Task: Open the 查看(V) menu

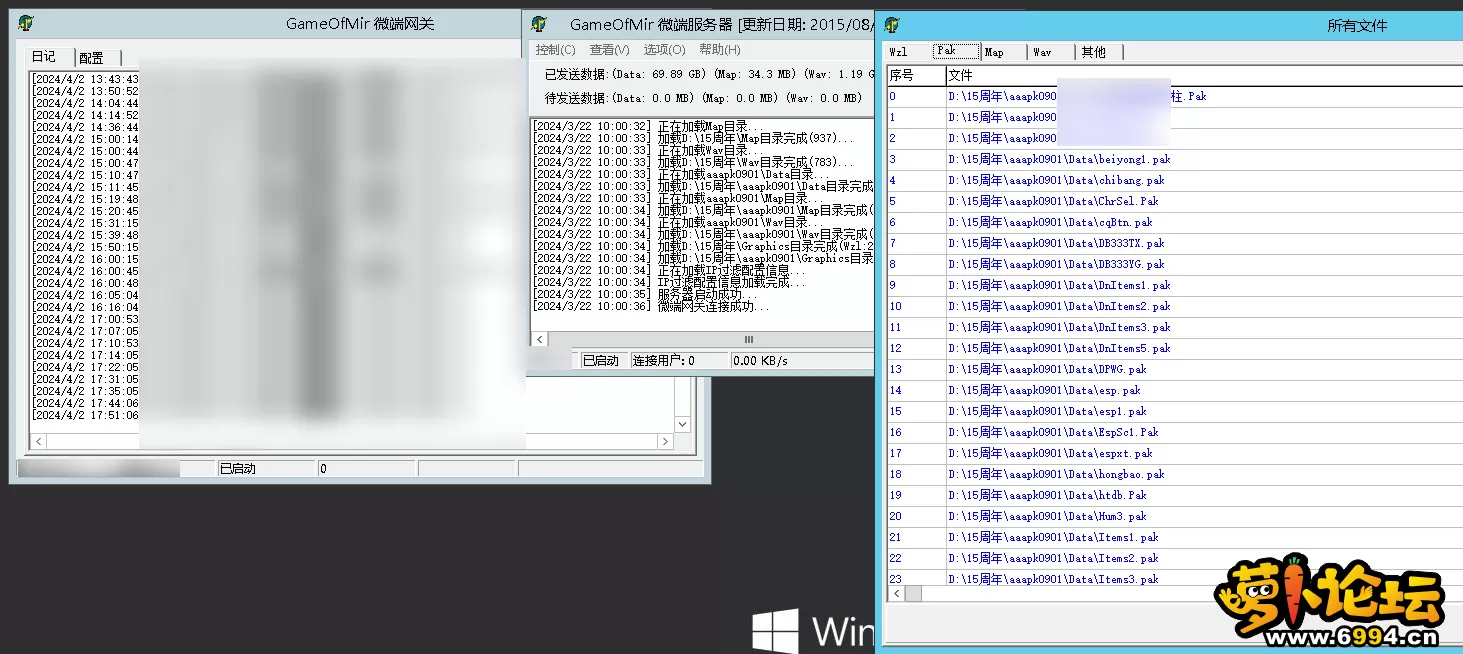Action: [x=609, y=50]
